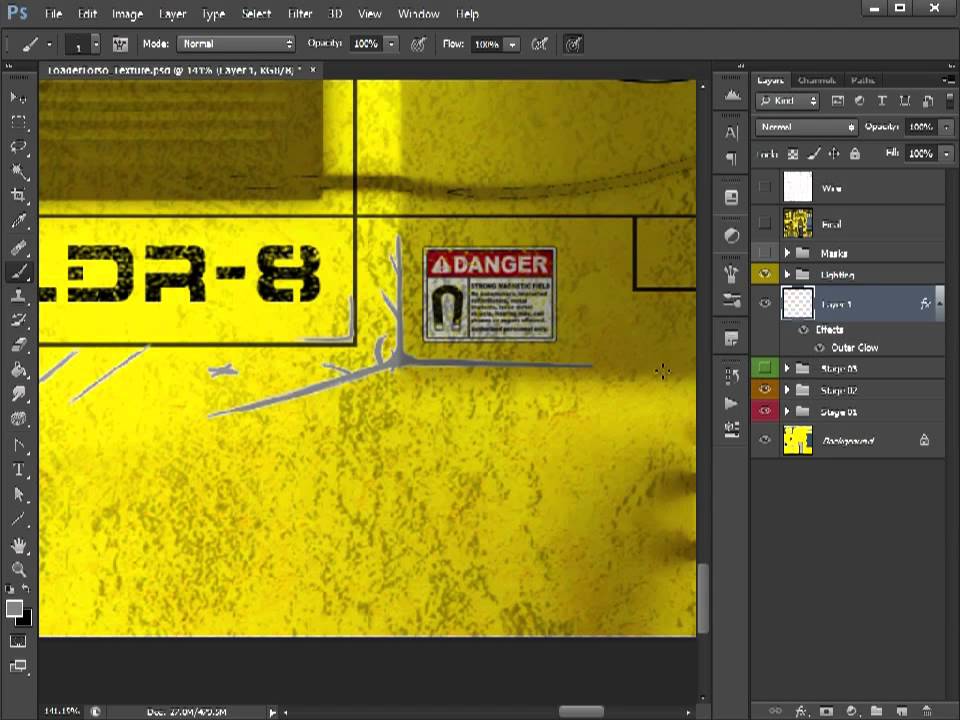This screenshot has width=960, height=720.
Task: Open the Brush Preset picker arrow
Action: tap(96, 44)
